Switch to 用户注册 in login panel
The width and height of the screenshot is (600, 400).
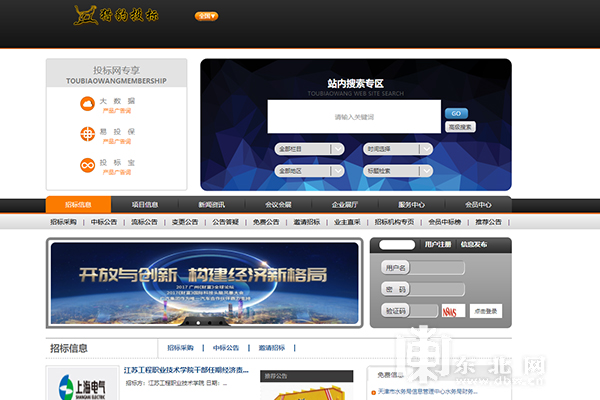point(438,244)
